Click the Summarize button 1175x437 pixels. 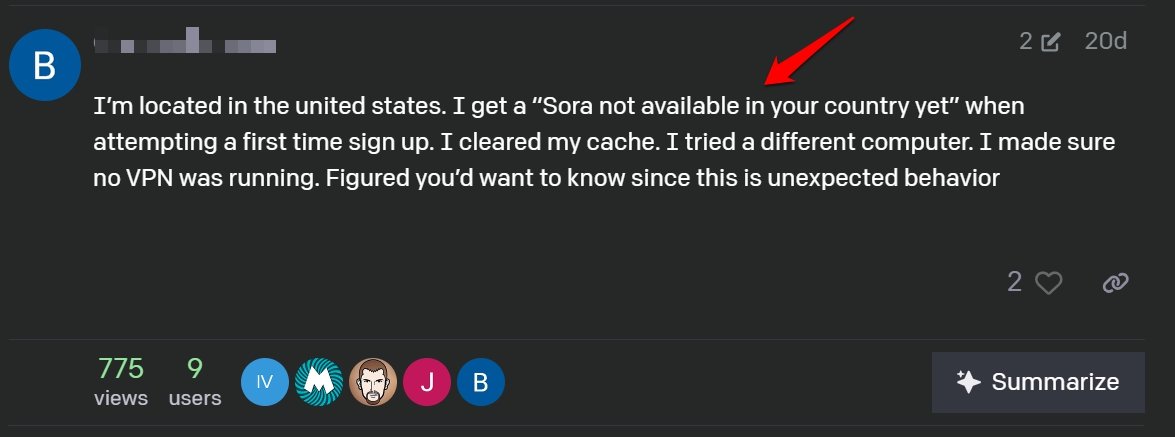pos(1038,382)
